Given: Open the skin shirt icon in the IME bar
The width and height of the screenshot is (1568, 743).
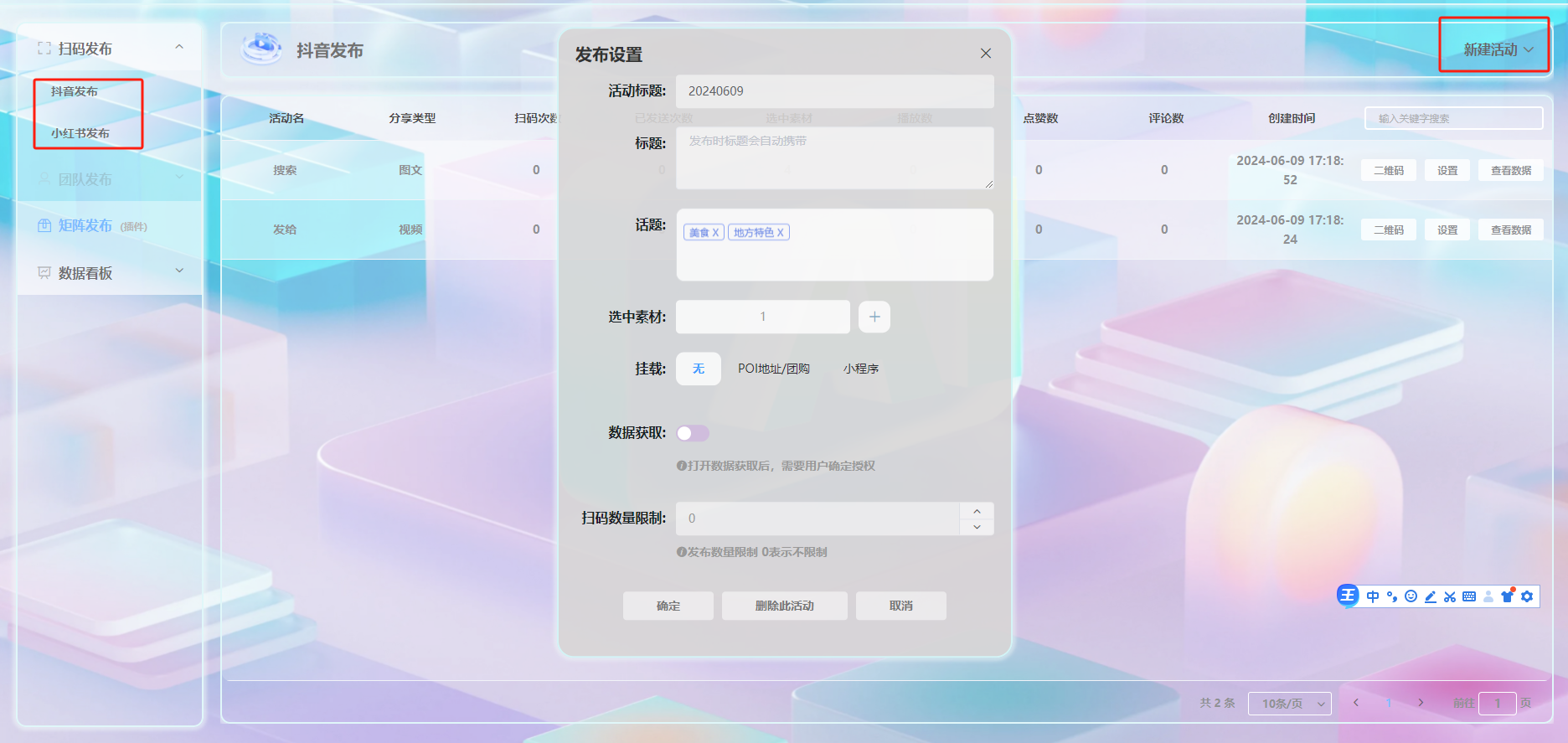Looking at the screenshot, I should pos(1508,596).
